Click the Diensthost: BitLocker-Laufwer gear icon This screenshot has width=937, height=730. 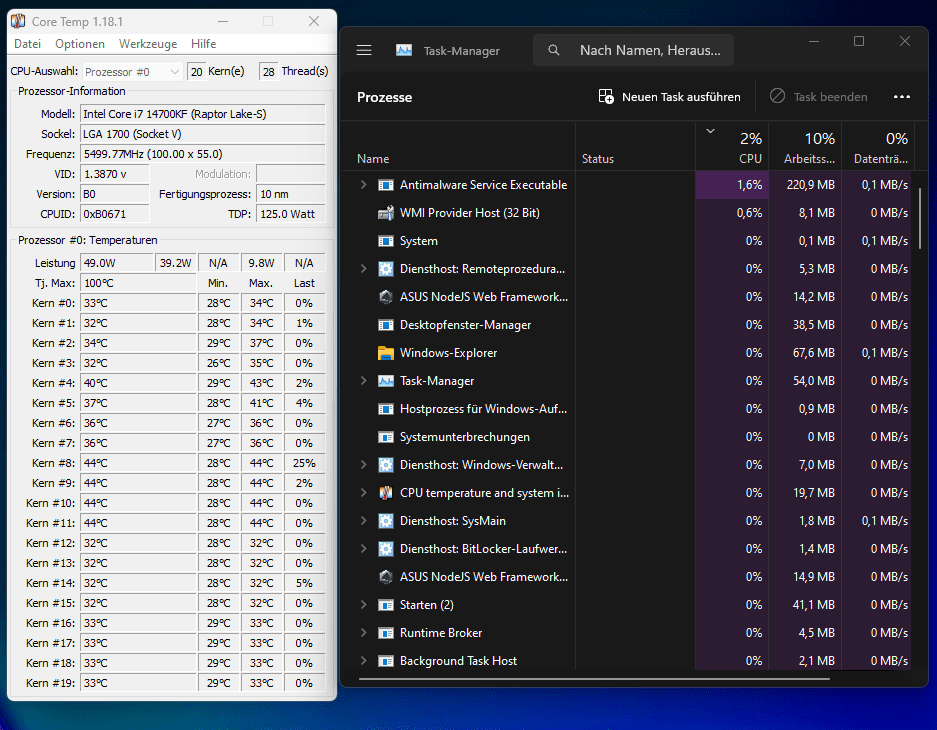click(x=386, y=549)
